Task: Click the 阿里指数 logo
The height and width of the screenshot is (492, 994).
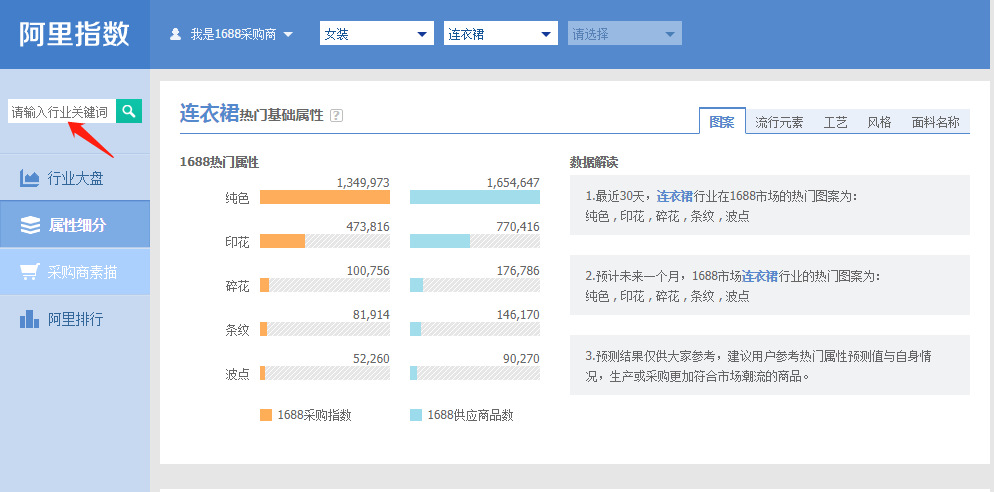Action: (74, 34)
